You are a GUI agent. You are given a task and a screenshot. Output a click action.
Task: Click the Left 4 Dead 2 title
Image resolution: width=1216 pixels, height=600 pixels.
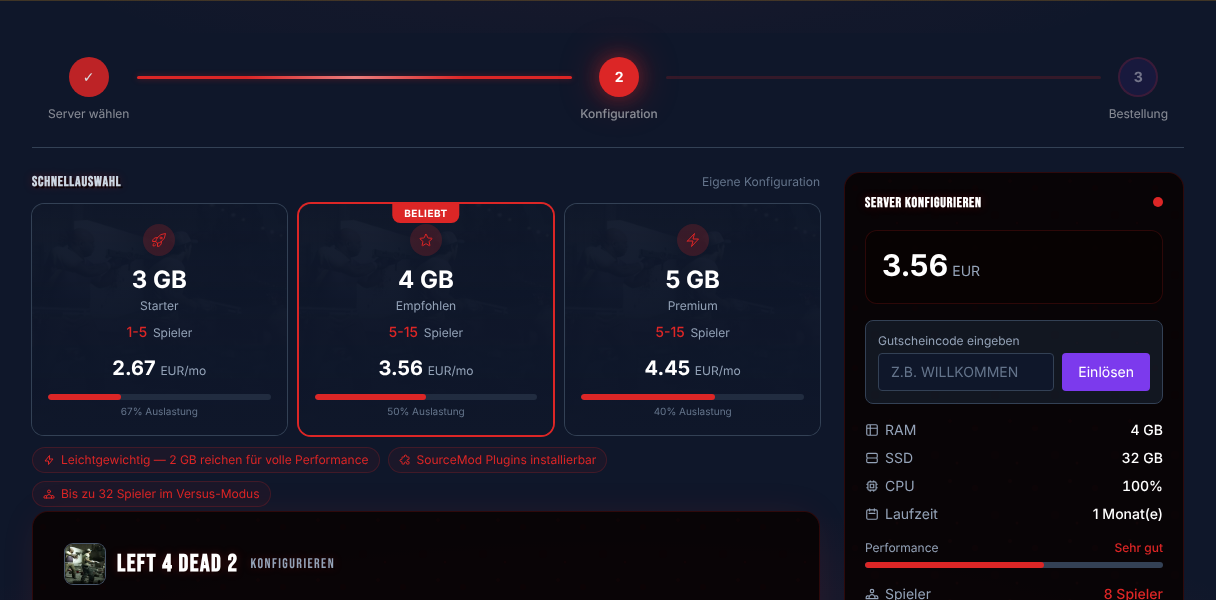point(177,563)
